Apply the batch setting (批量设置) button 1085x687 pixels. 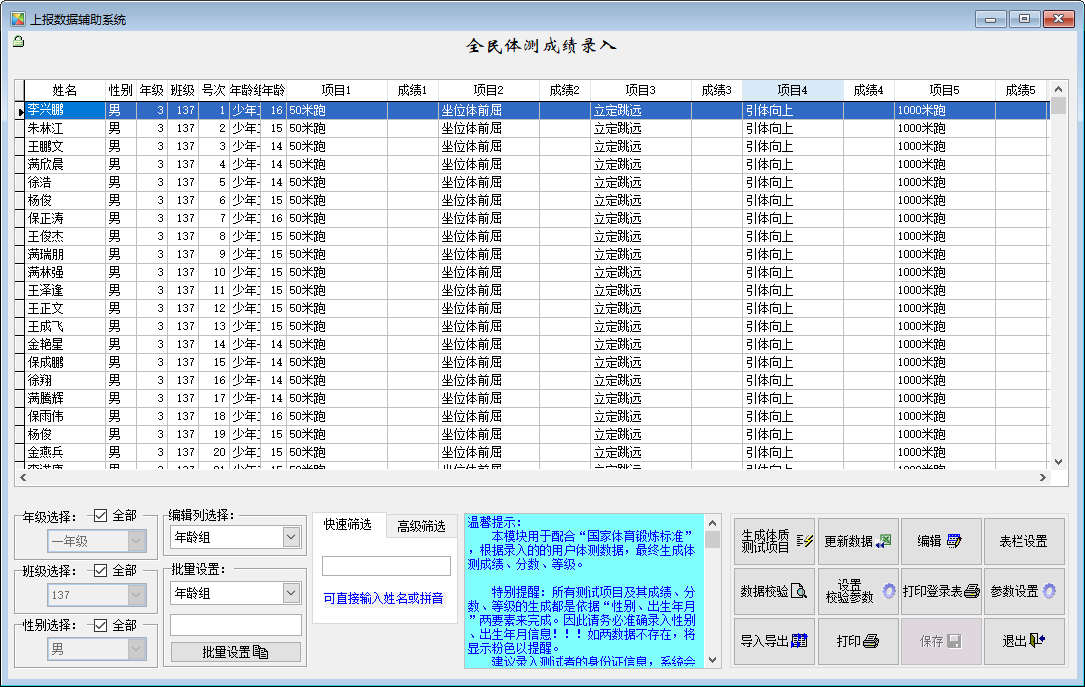[x=236, y=652]
